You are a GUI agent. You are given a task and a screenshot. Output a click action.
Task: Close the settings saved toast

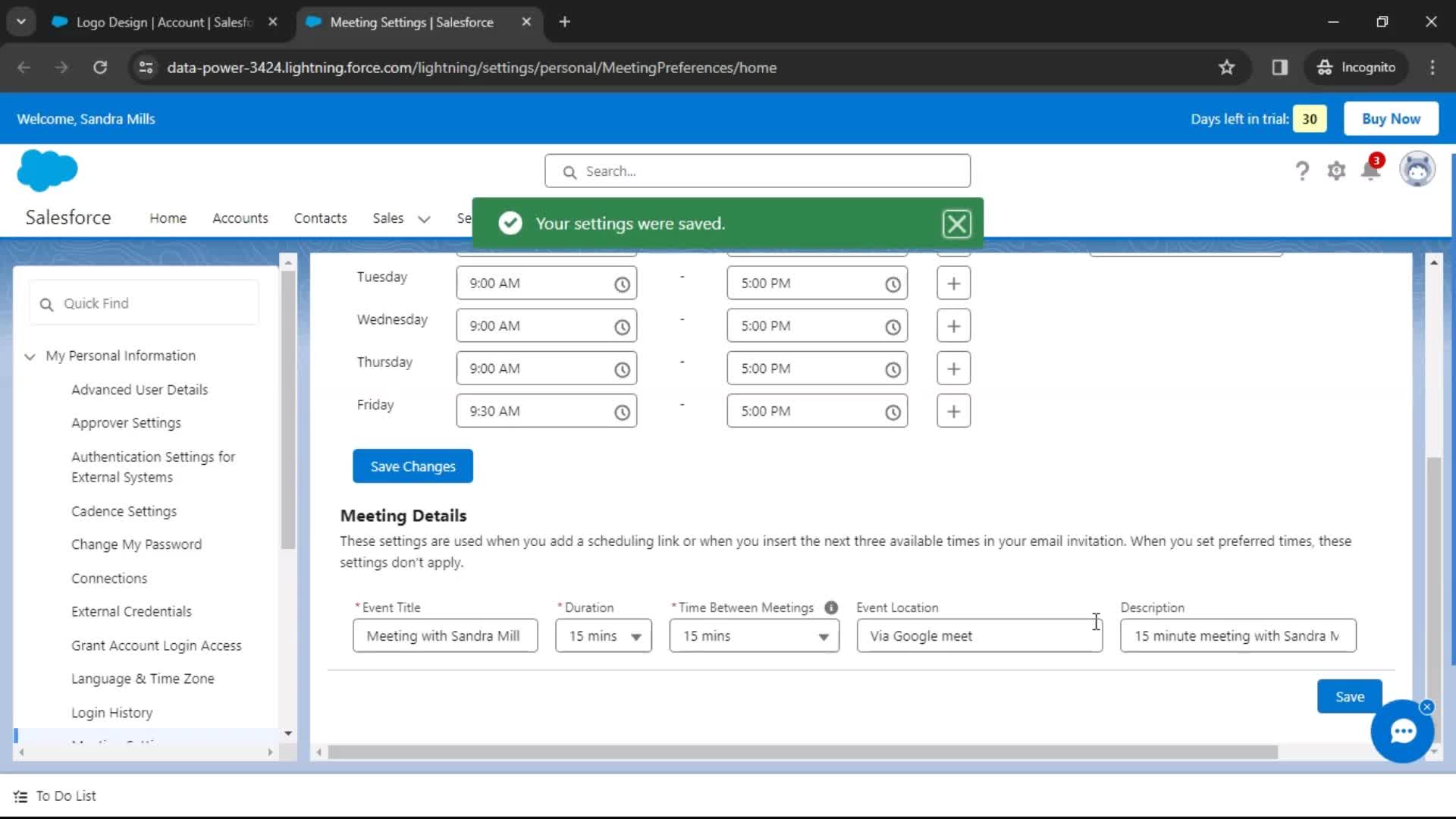[x=956, y=224]
